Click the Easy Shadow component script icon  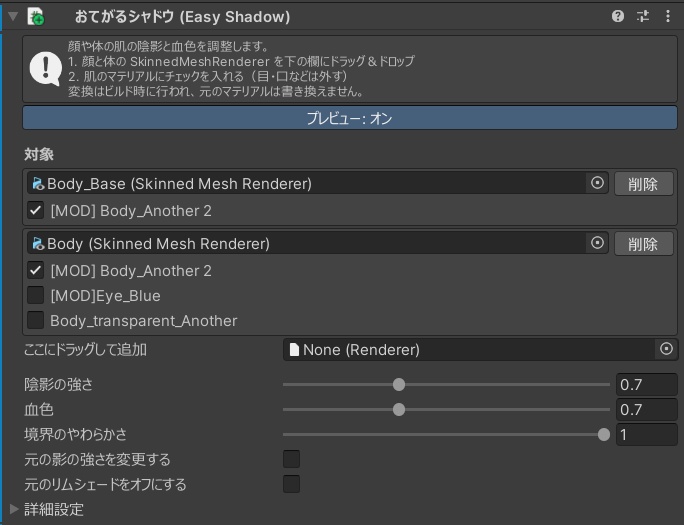pyautogui.click(x=36, y=17)
